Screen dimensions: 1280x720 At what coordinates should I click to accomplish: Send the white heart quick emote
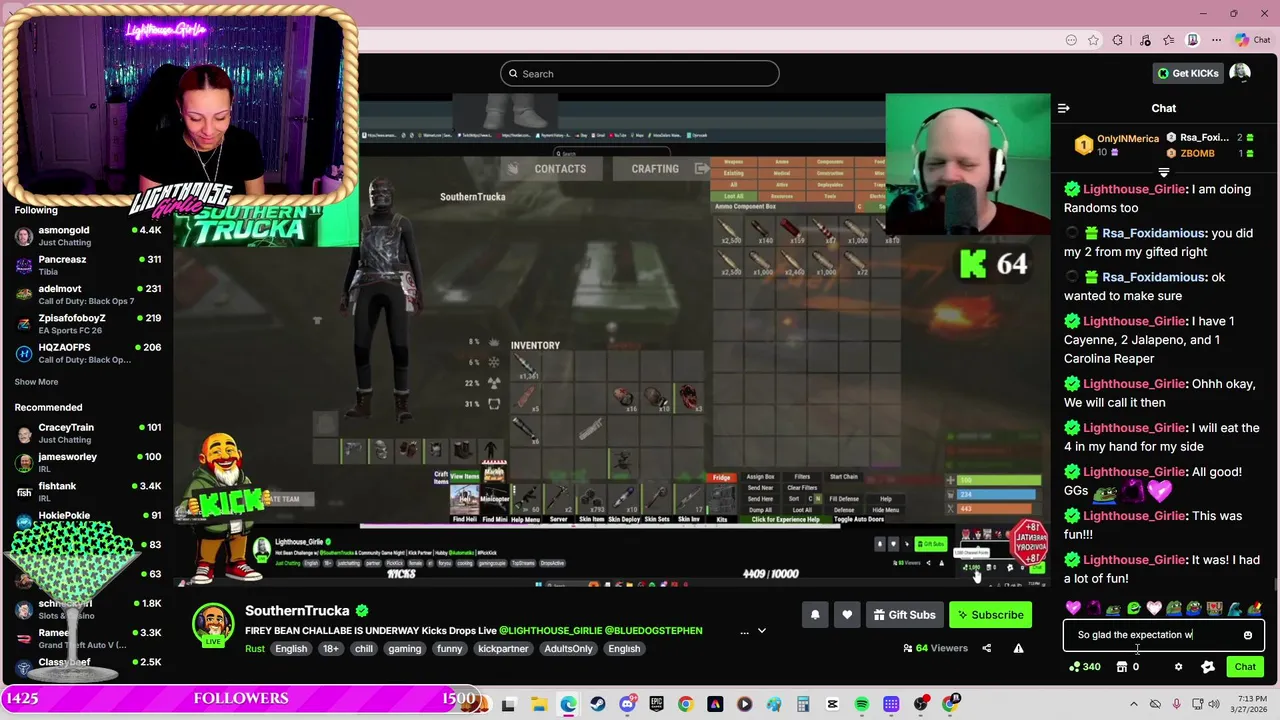tap(1154, 608)
